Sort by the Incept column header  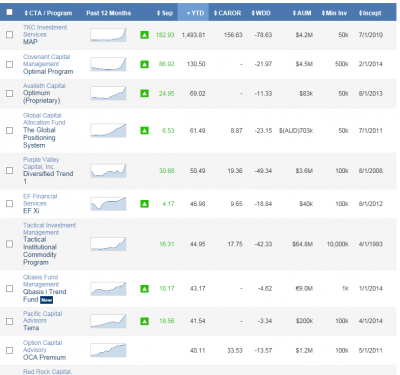pyautogui.click(x=370, y=13)
